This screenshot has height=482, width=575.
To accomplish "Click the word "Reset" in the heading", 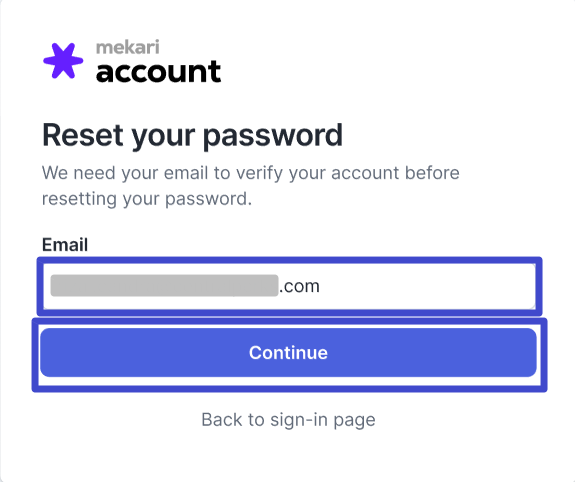I will point(83,135).
